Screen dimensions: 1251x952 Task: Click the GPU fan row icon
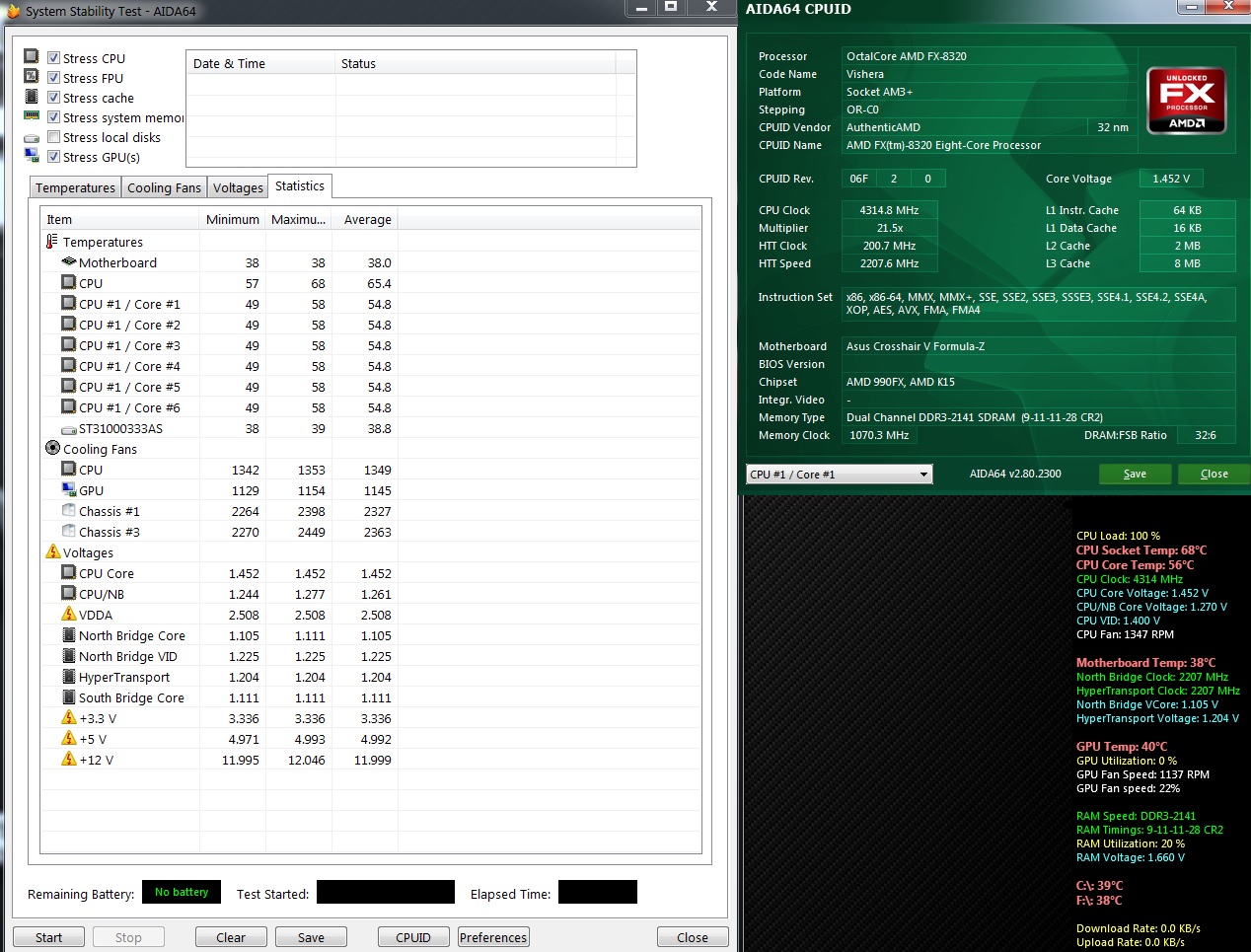click(69, 490)
